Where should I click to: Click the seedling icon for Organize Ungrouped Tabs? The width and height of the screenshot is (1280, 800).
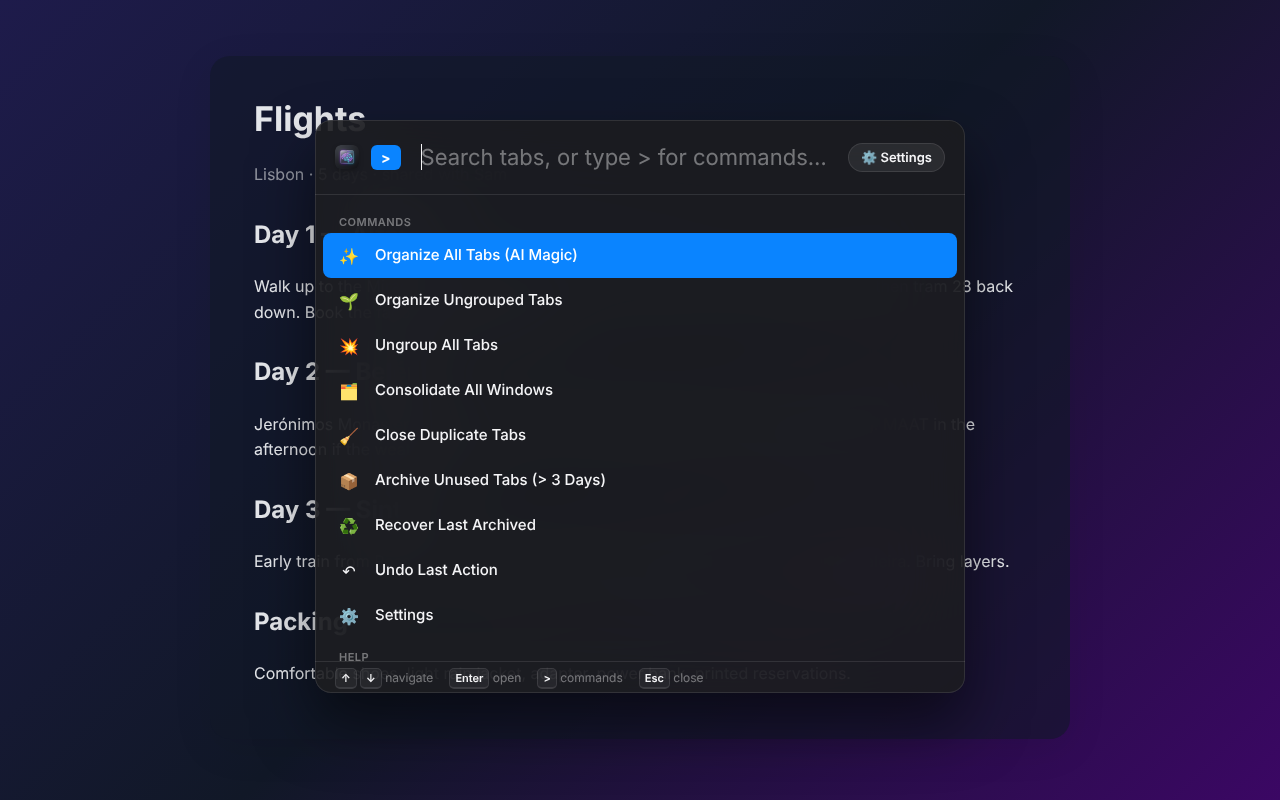click(349, 301)
